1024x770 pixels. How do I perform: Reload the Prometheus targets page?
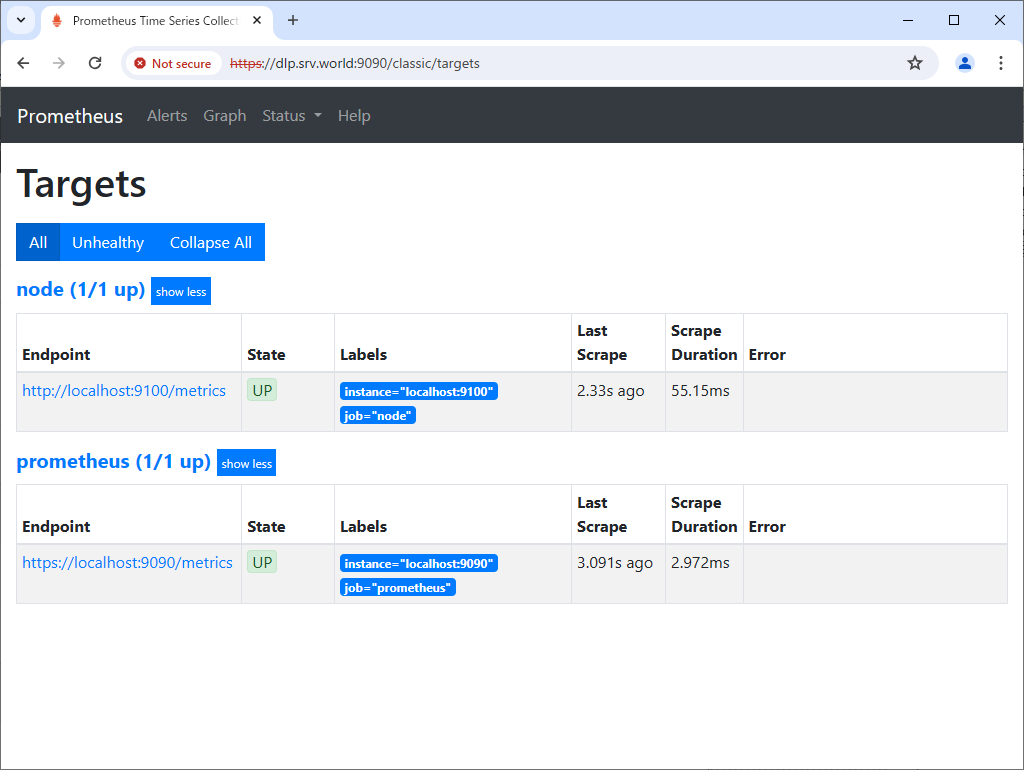[95, 63]
